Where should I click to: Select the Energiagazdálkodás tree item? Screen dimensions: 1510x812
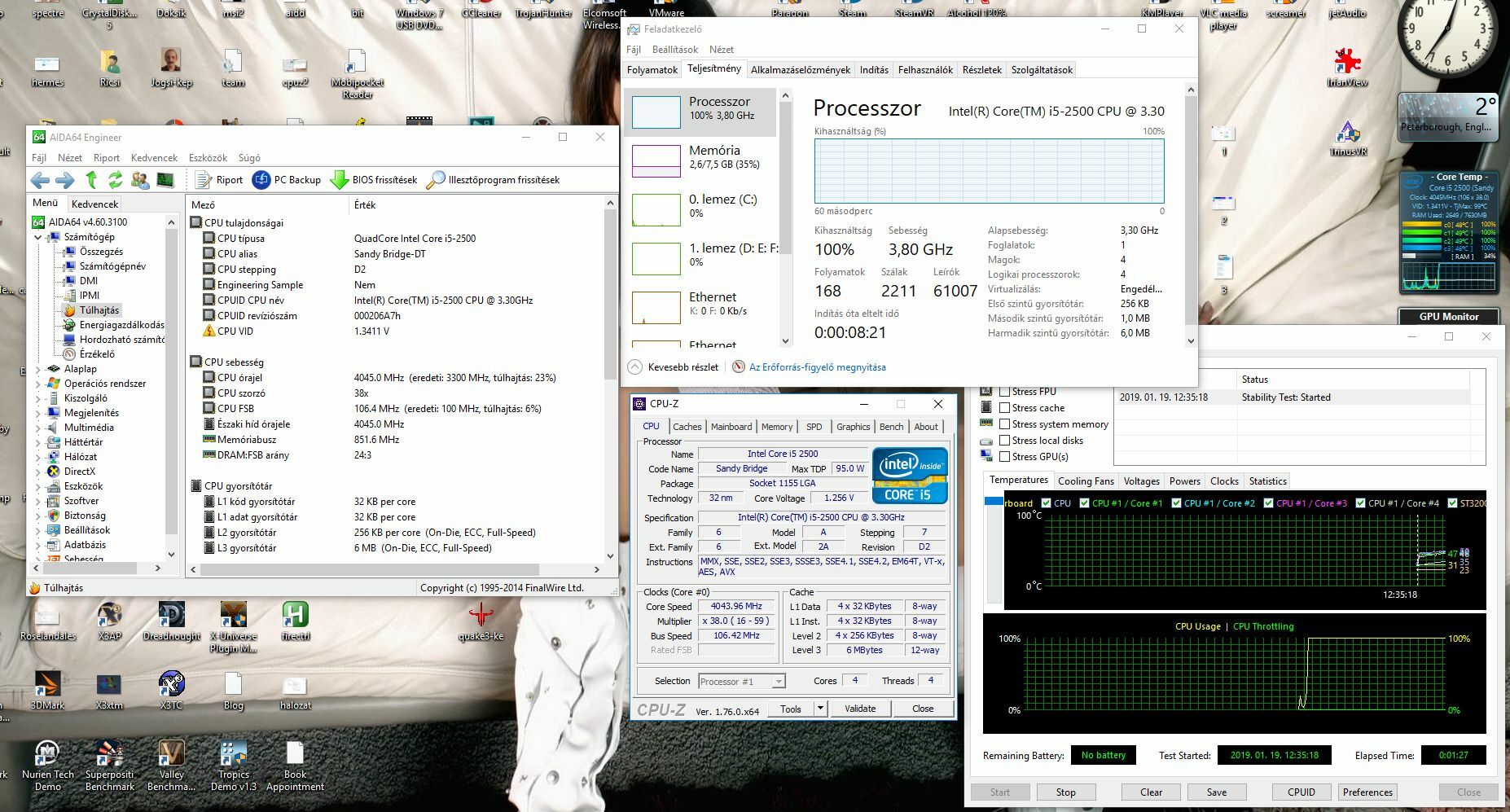tap(121, 325)
